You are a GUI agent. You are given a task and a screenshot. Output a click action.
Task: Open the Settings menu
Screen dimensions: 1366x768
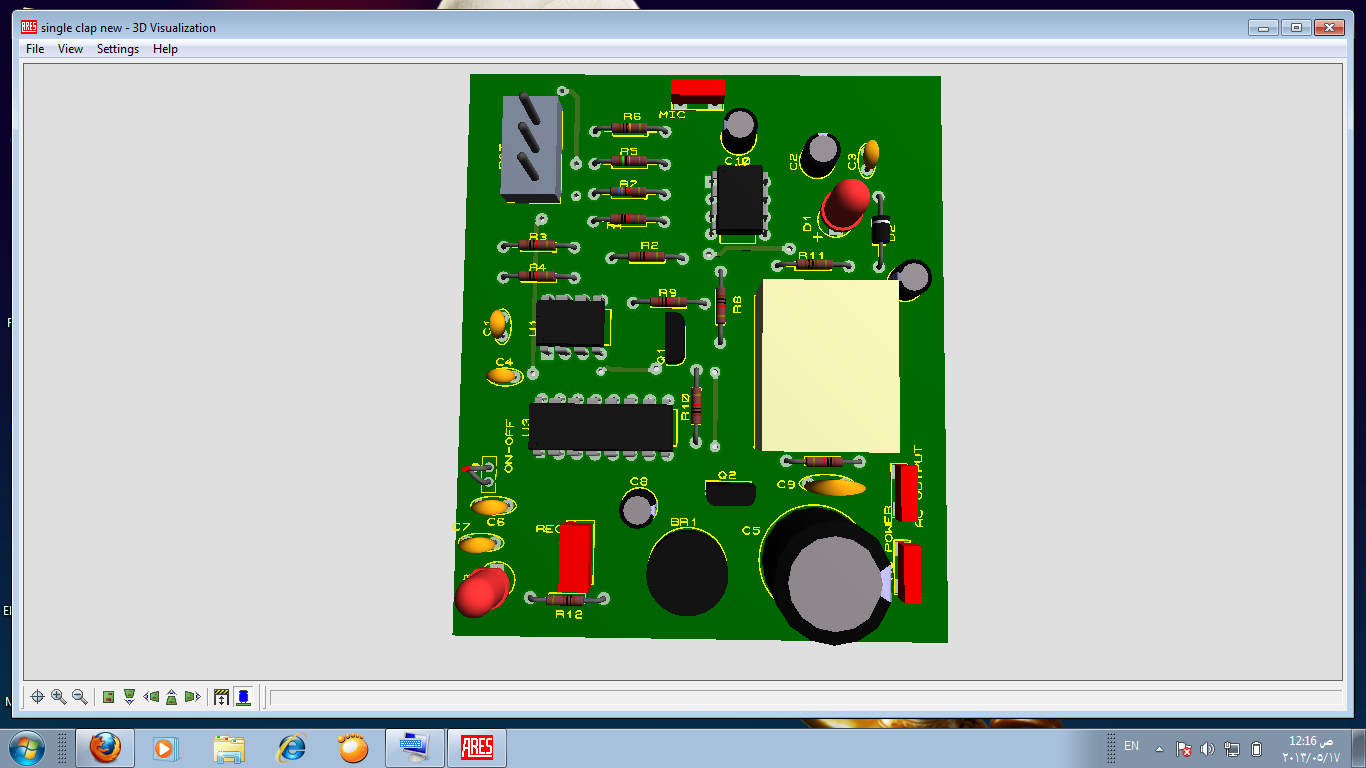[118, 49]
